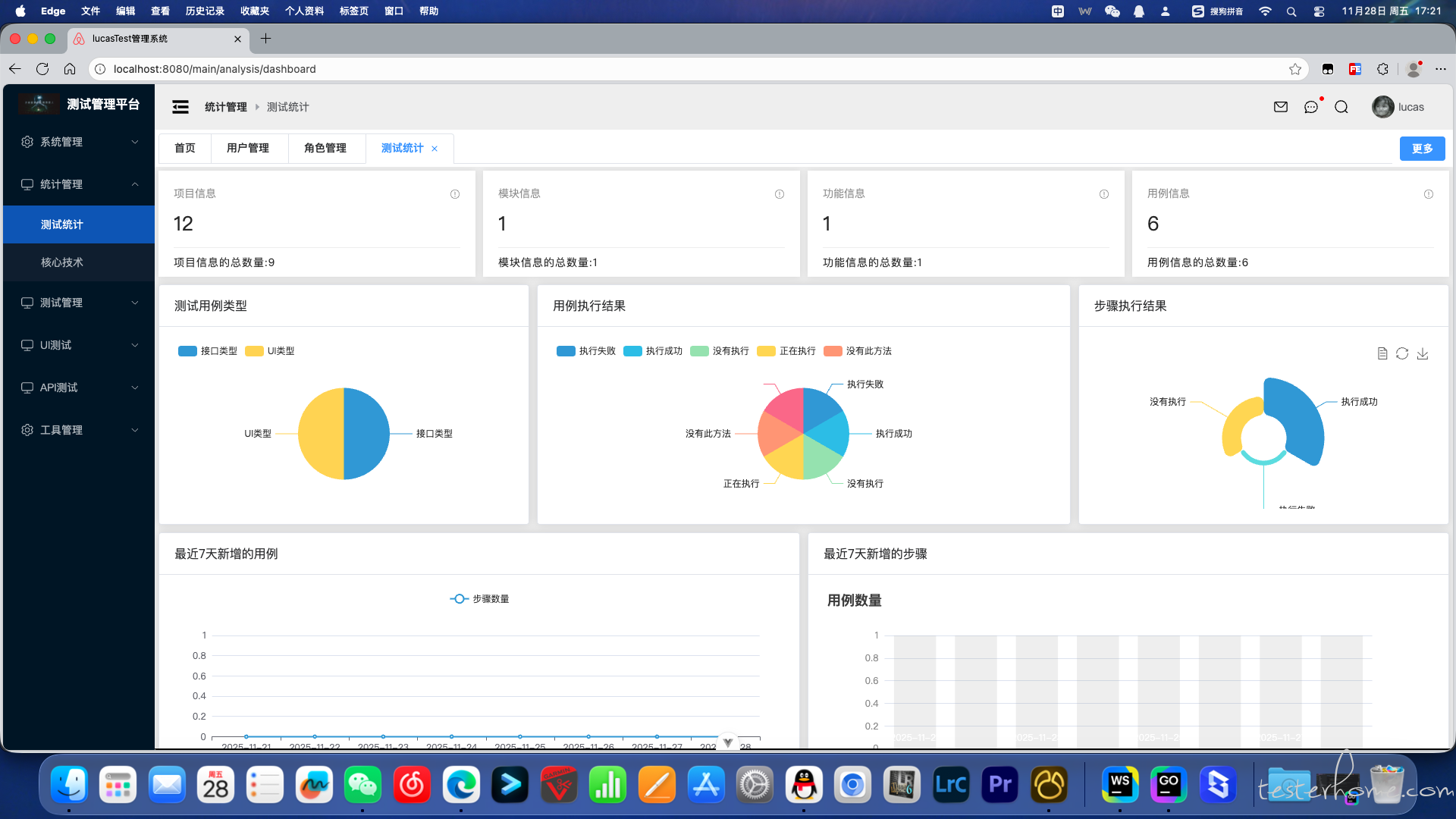Image resolution: width=1456 pixels, height=819 pixels.
Task: Click refresh icon in step results chart
Action: click(1402, 353)
